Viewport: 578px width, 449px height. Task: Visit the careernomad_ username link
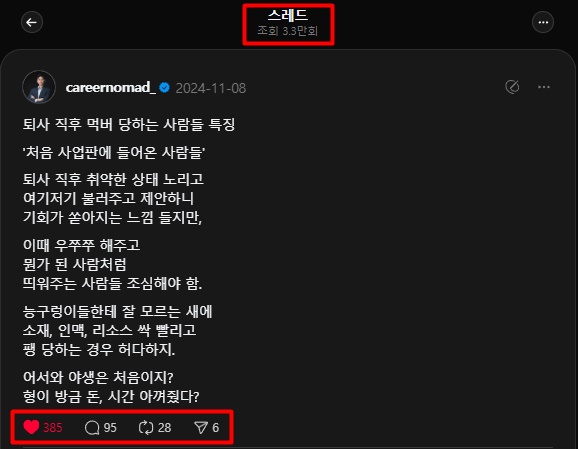click(x=111, y=87)
